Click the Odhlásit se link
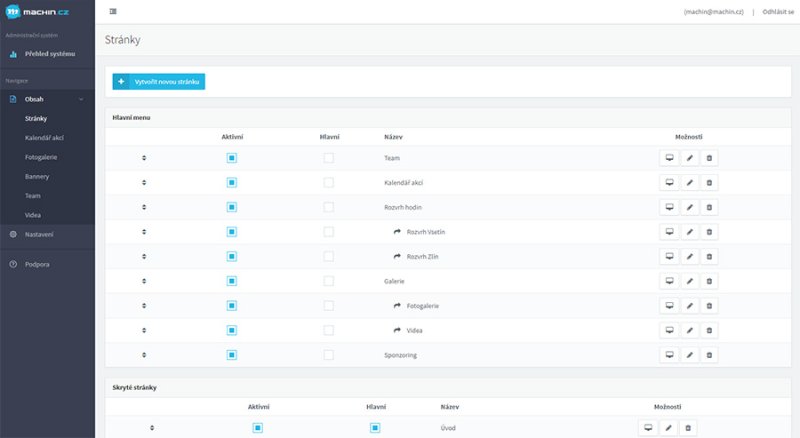The width and height of the screenshot is (800, 438). [777, 11]
